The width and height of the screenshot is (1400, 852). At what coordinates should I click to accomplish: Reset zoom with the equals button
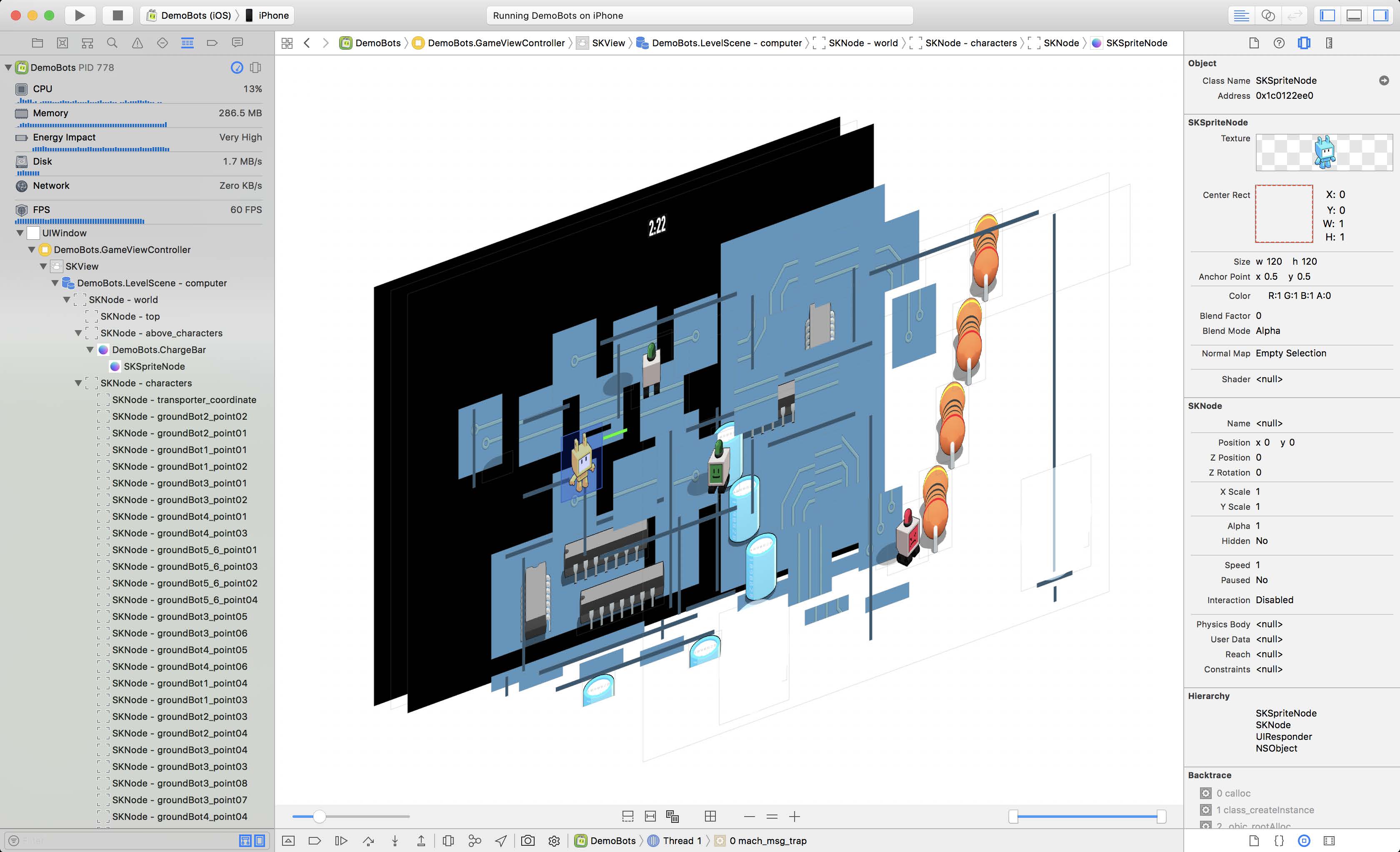772,817
